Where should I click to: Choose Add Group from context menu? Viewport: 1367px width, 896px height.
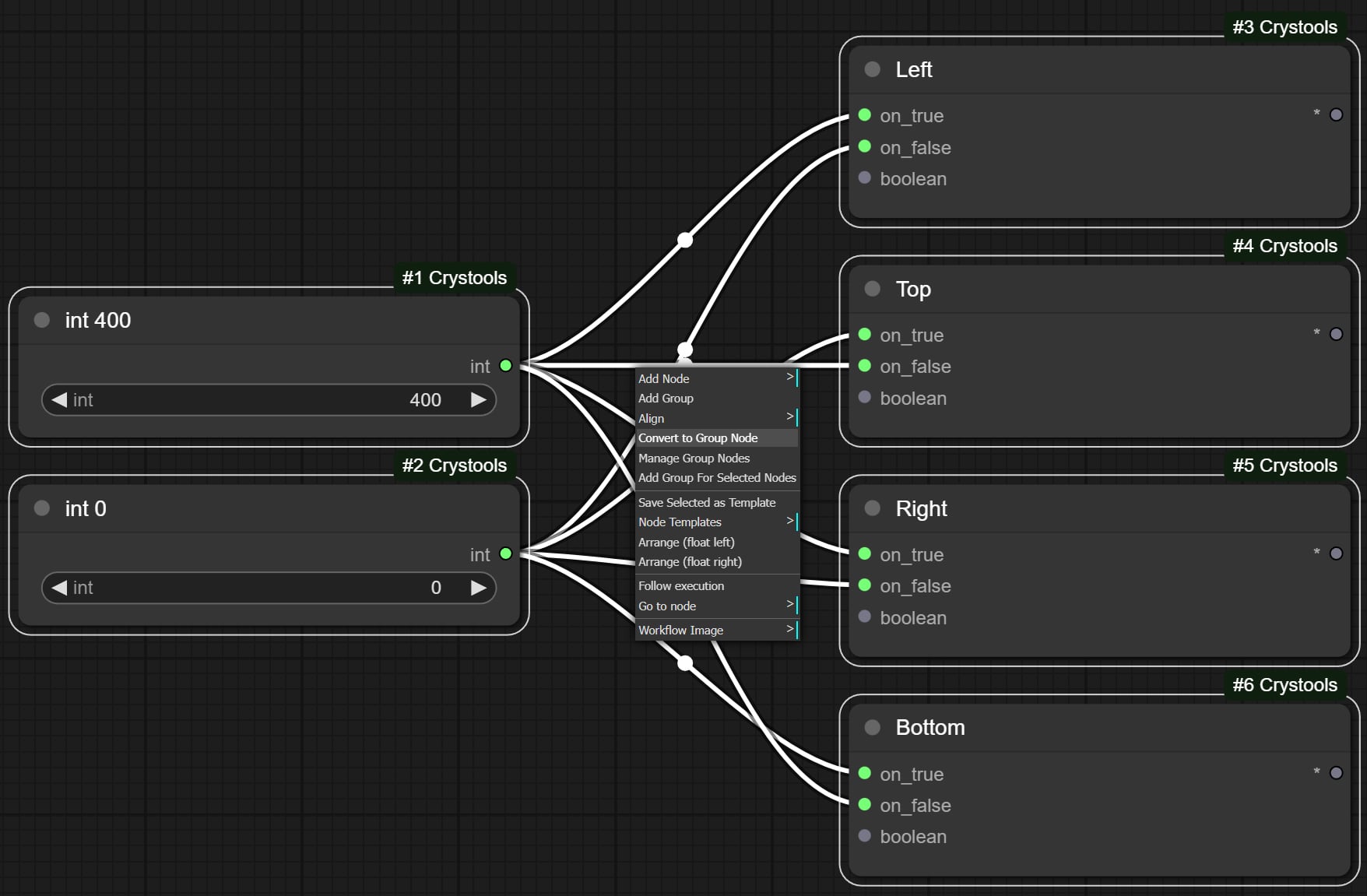click(x=717, y=398)
